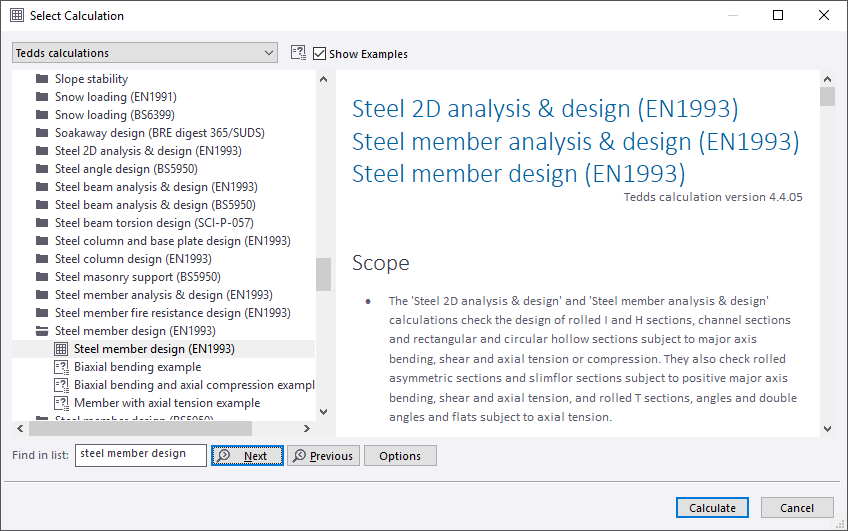This screenshot has height=531, width=848.
Task: Click the Show Examples help icon
Action: (298, 53)
